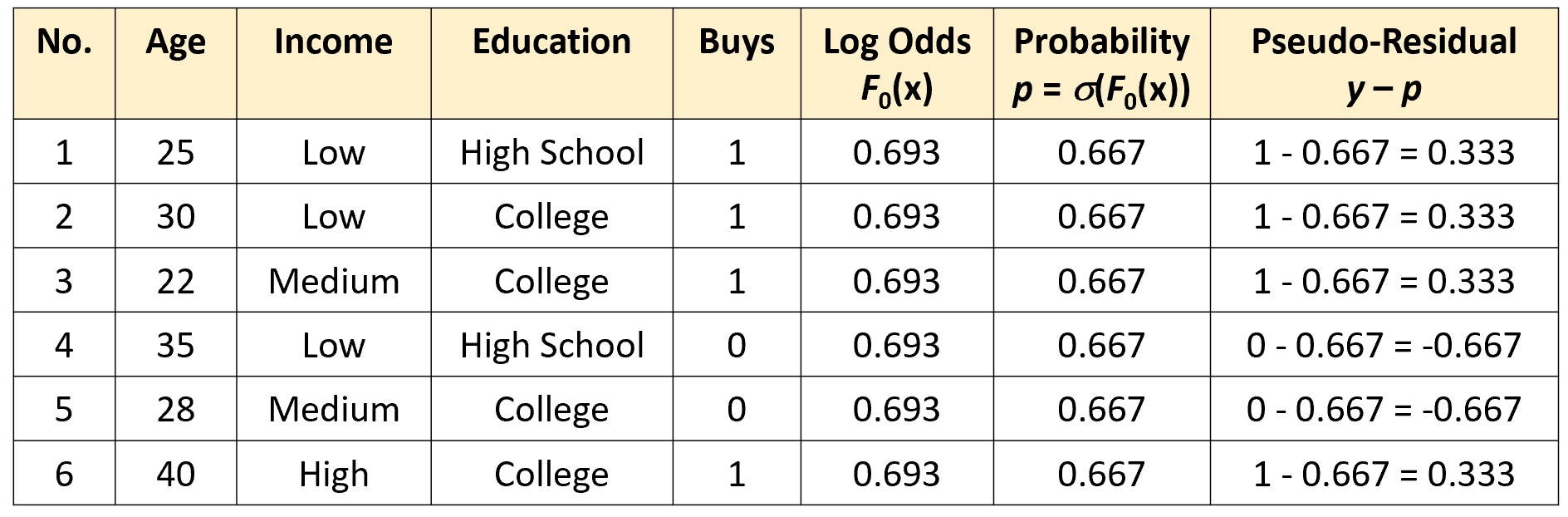Click 'Medium' income in row 3
The height and width of the screenshot is (517, 1568).
coord(333,281)
